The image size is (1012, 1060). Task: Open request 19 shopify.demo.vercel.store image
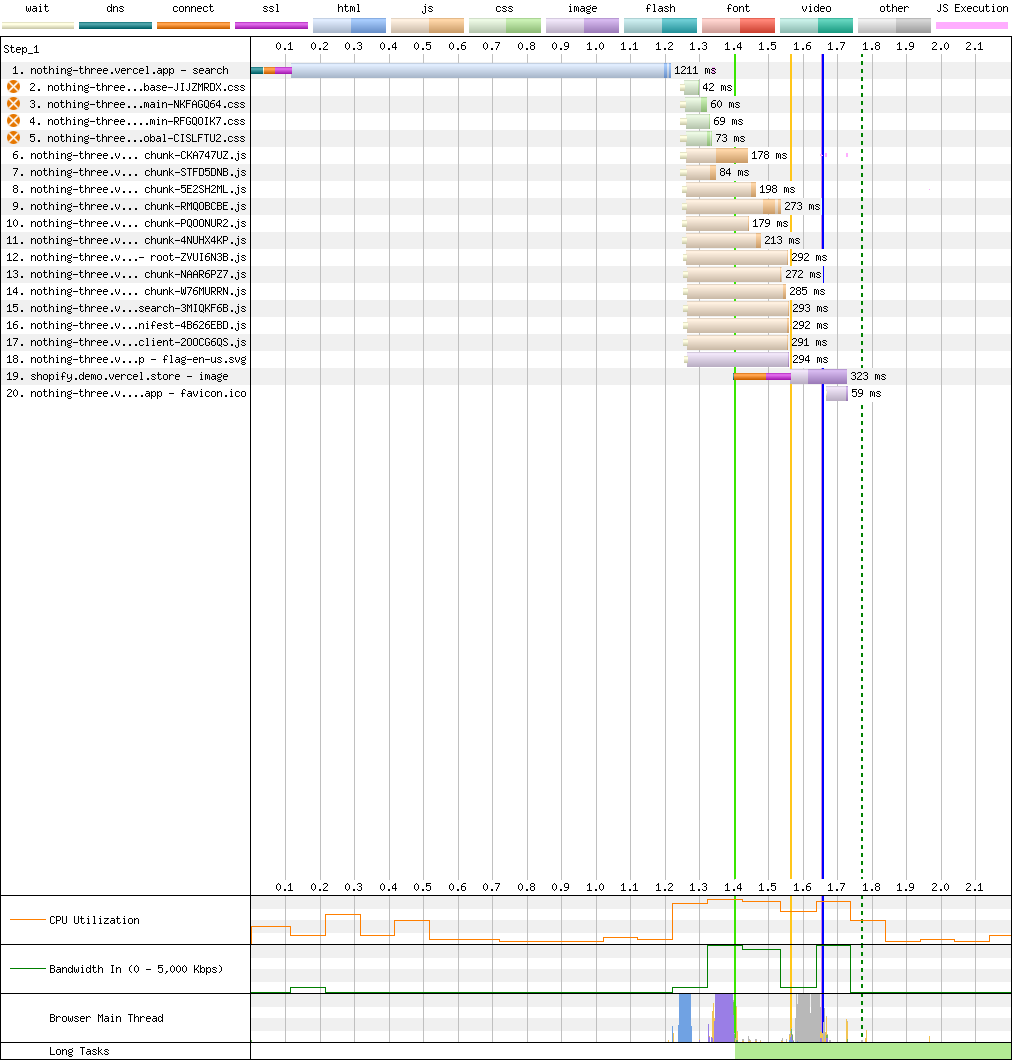tap(129, 377)
